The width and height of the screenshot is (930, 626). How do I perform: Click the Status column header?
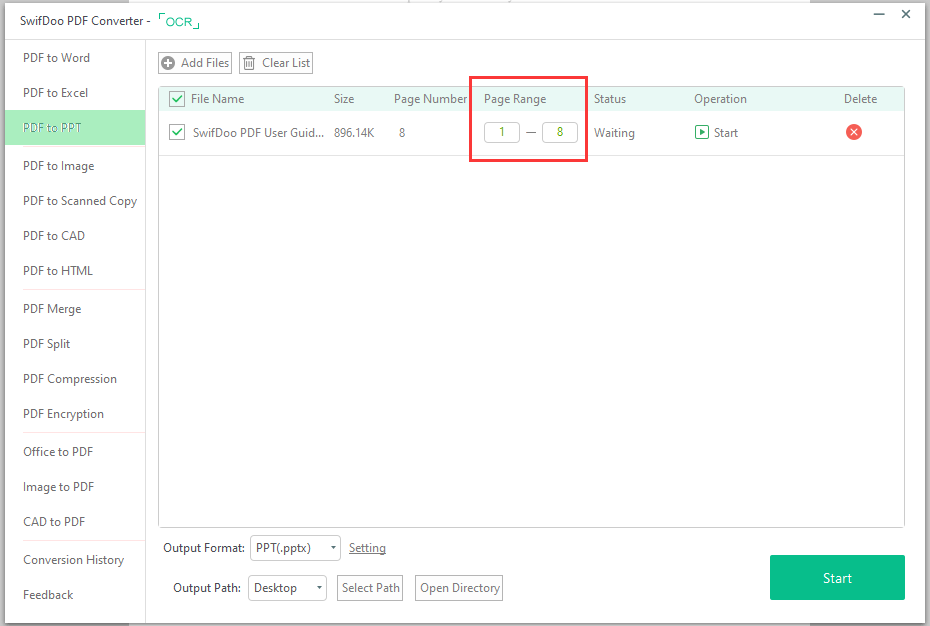click(610, 98)
